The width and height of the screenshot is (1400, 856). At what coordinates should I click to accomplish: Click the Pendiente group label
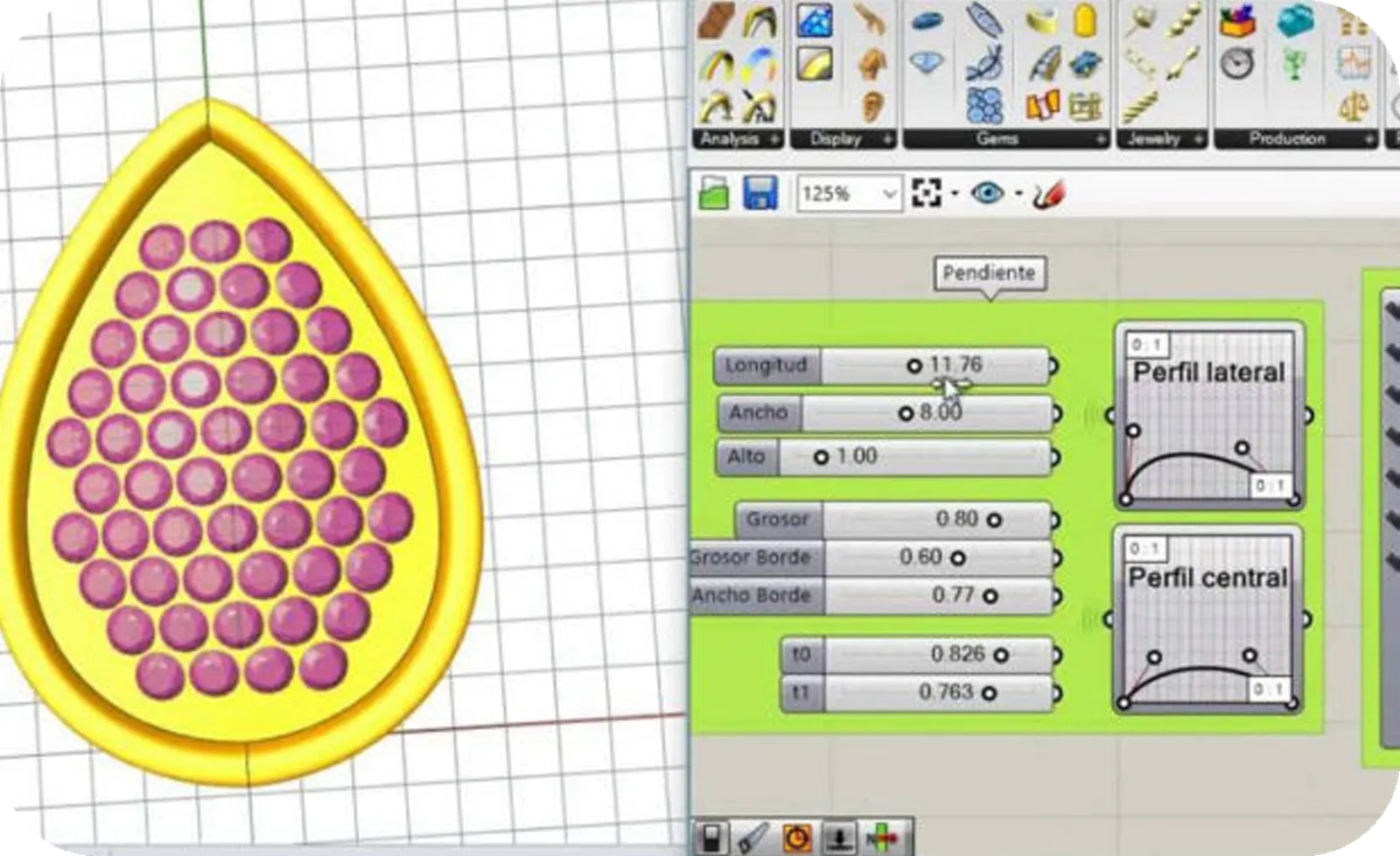pos(989,273)
